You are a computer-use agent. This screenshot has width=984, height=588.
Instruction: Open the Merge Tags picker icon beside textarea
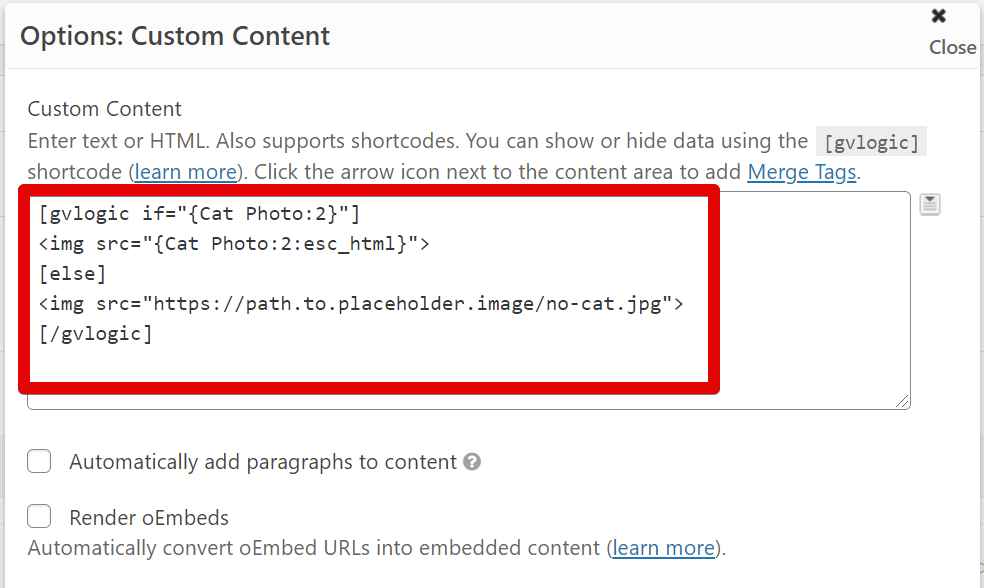(930, 205)
